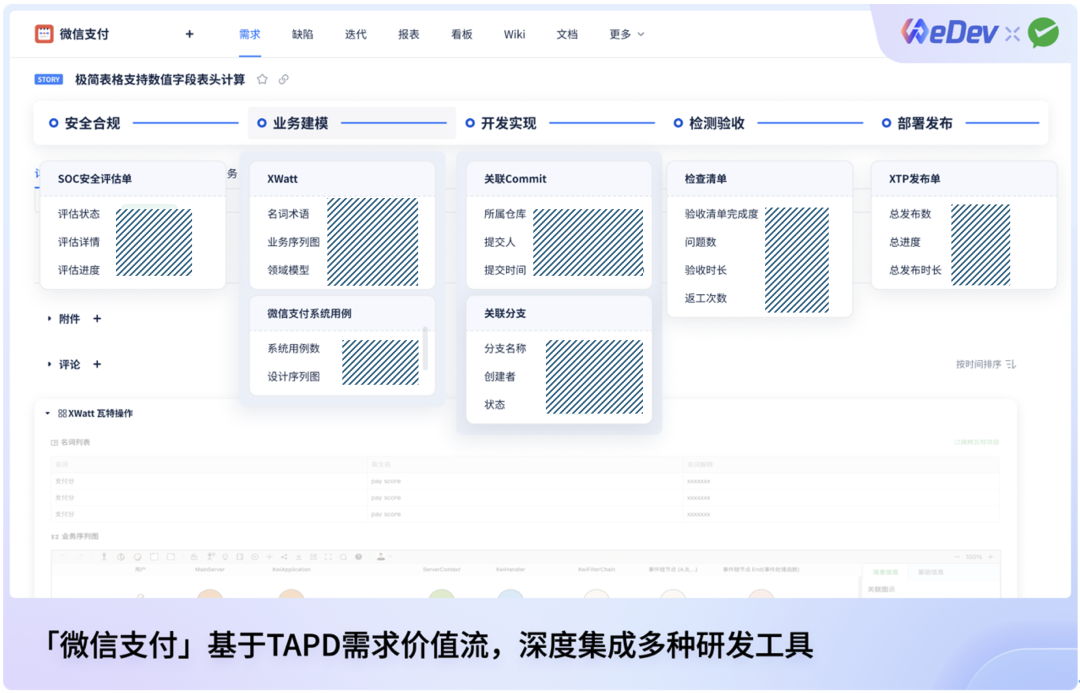Click the plus icon beside 微信支付
The width and height of the screenshot is (1080, 693).
click(189, 34)
